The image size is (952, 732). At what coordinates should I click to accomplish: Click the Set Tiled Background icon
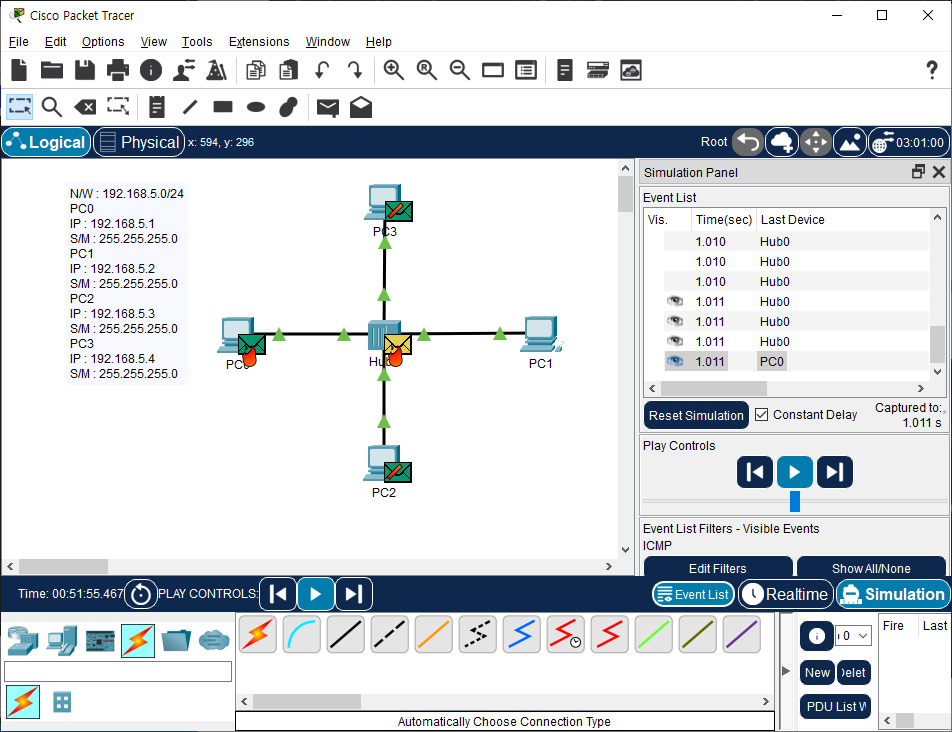click(849, 143)
